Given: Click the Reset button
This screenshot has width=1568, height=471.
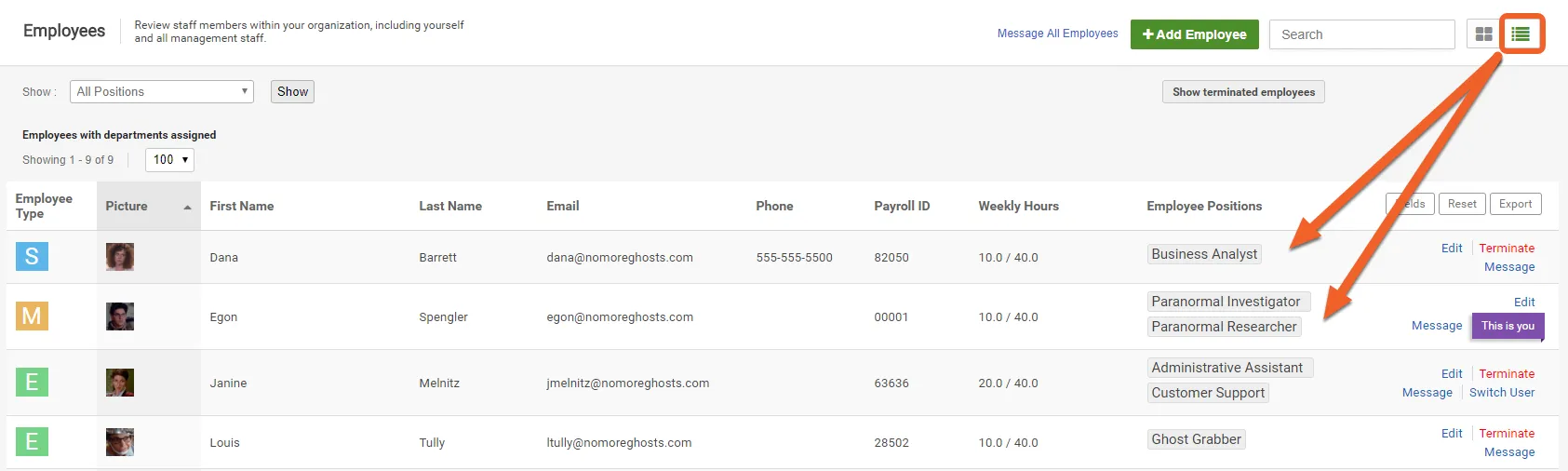Looking at the screenshot, I should (x=1462, y=204).
